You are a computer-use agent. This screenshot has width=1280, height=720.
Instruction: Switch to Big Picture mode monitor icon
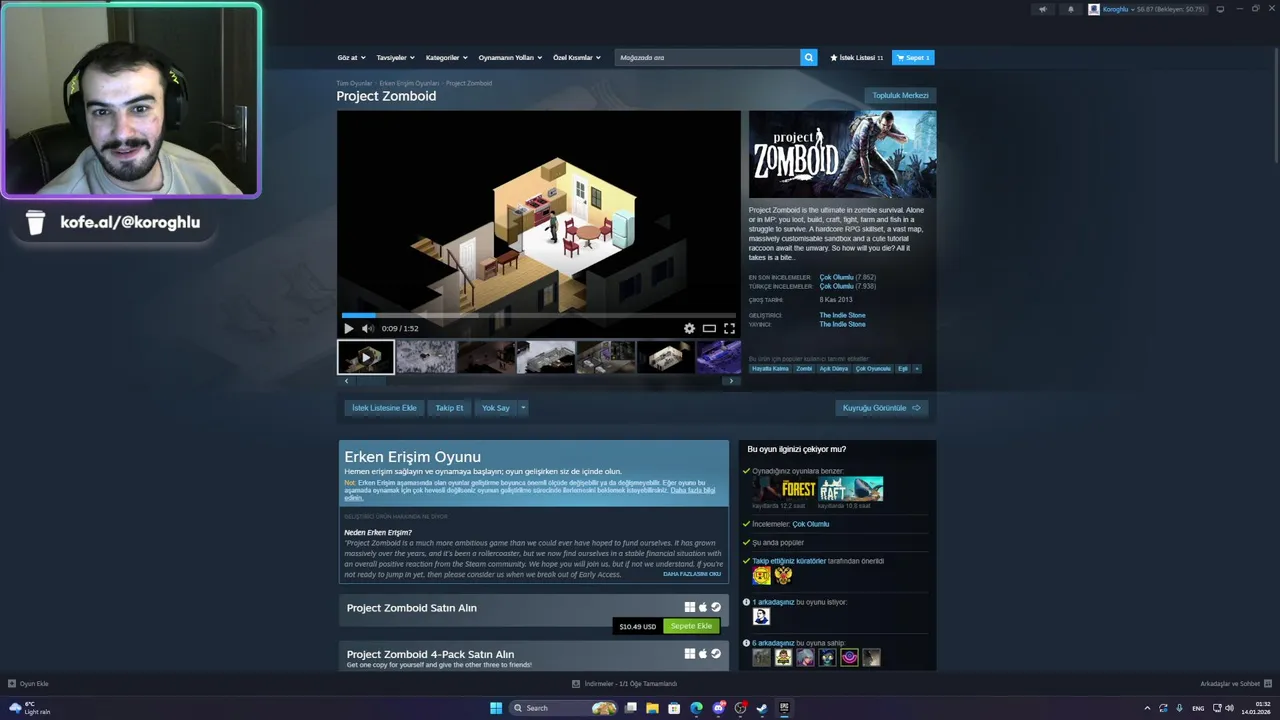point(1220,9)
